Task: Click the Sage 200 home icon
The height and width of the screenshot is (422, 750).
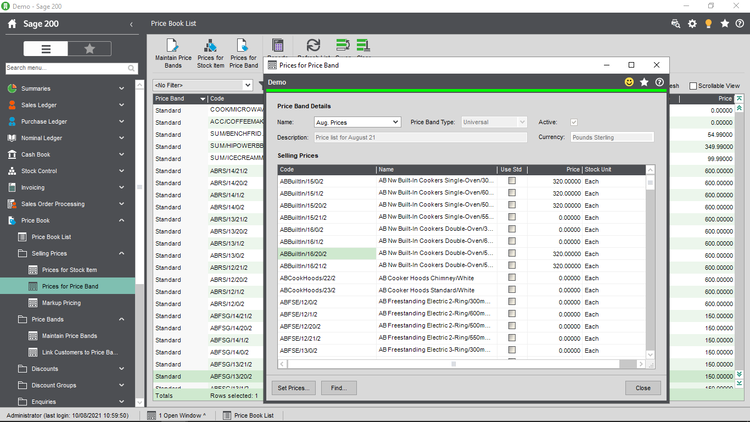Action: coord(12,24)
